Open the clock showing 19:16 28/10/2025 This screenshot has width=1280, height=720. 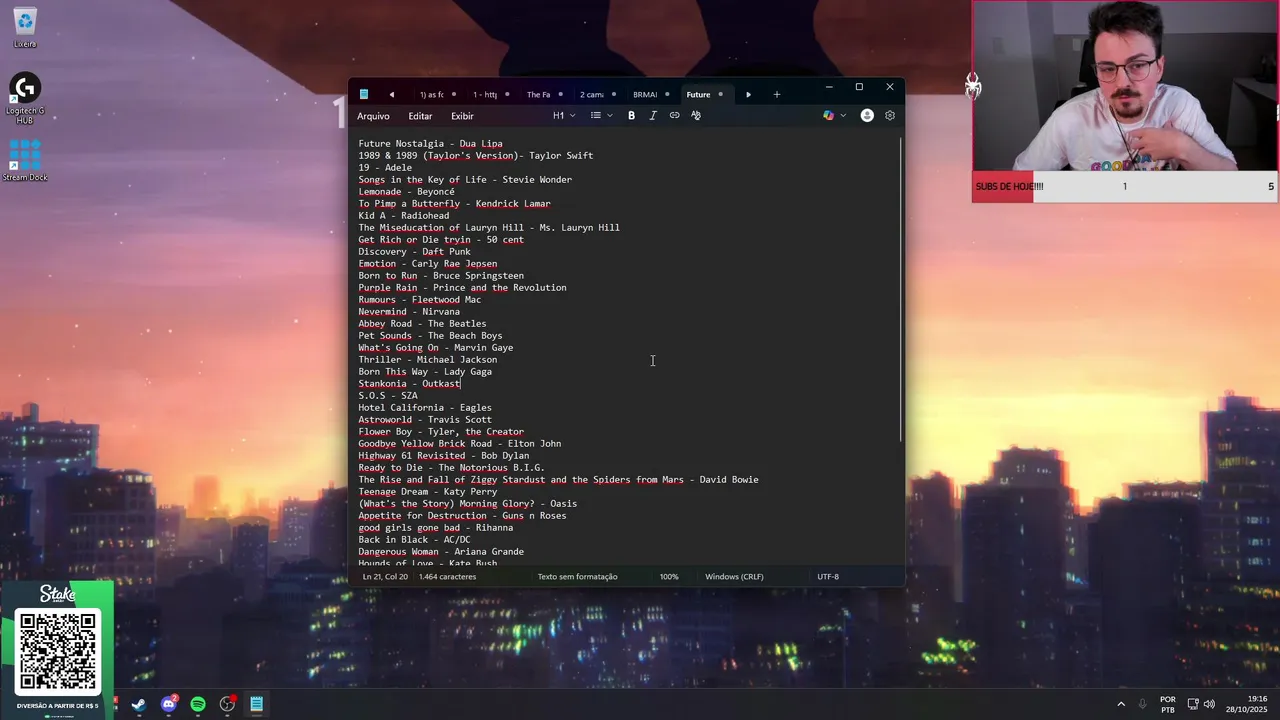coord(1249,704)
